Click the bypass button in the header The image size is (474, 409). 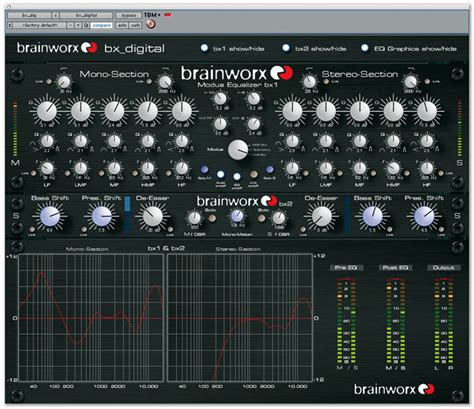128,15
